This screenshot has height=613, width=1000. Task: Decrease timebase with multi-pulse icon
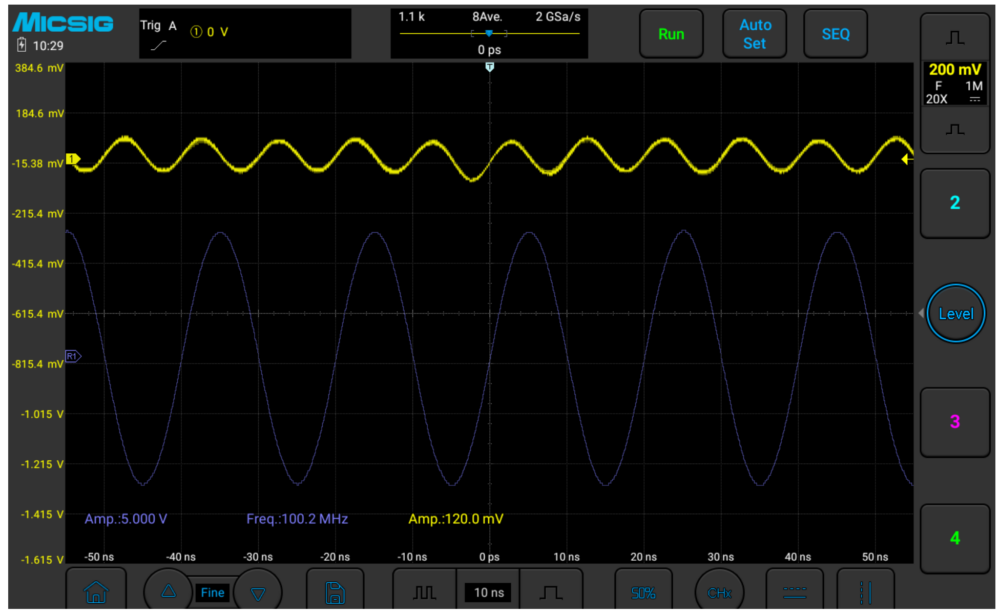[x=425, y=592]
